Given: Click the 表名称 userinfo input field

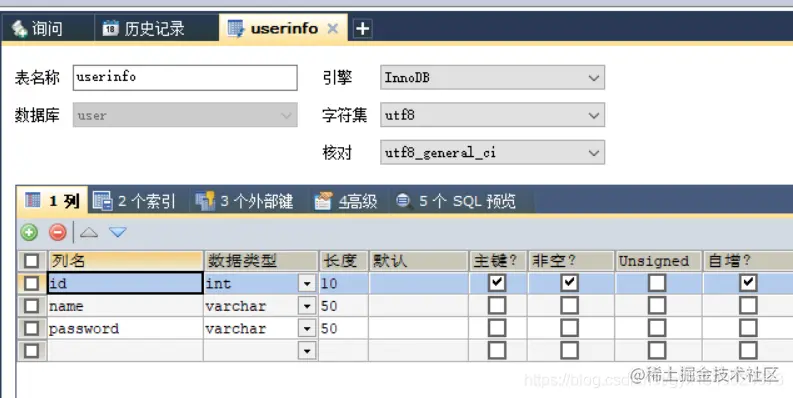Looking at the screenshot, I should pos(185,77).
